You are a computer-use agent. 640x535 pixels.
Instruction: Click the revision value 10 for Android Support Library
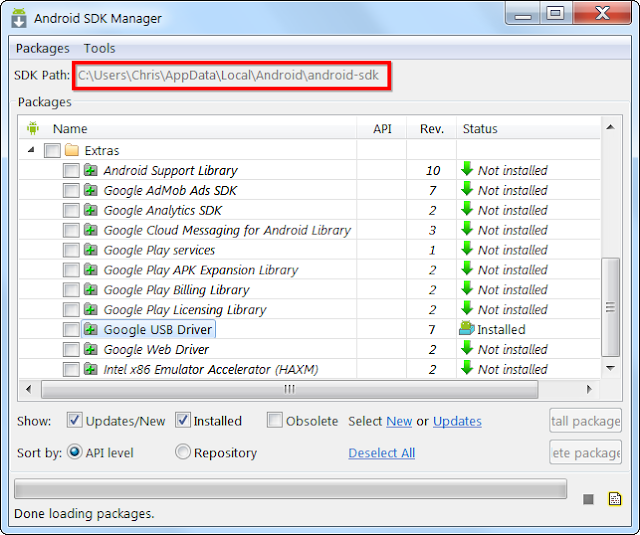(433, 170)
